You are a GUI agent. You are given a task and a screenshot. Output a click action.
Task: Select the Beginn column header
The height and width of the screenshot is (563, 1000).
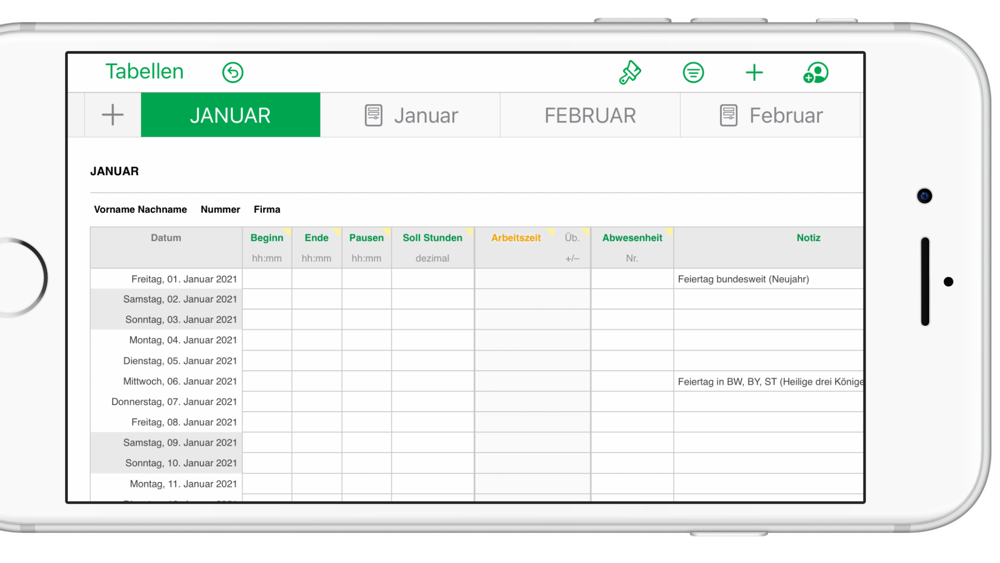[x=267, y=238]
